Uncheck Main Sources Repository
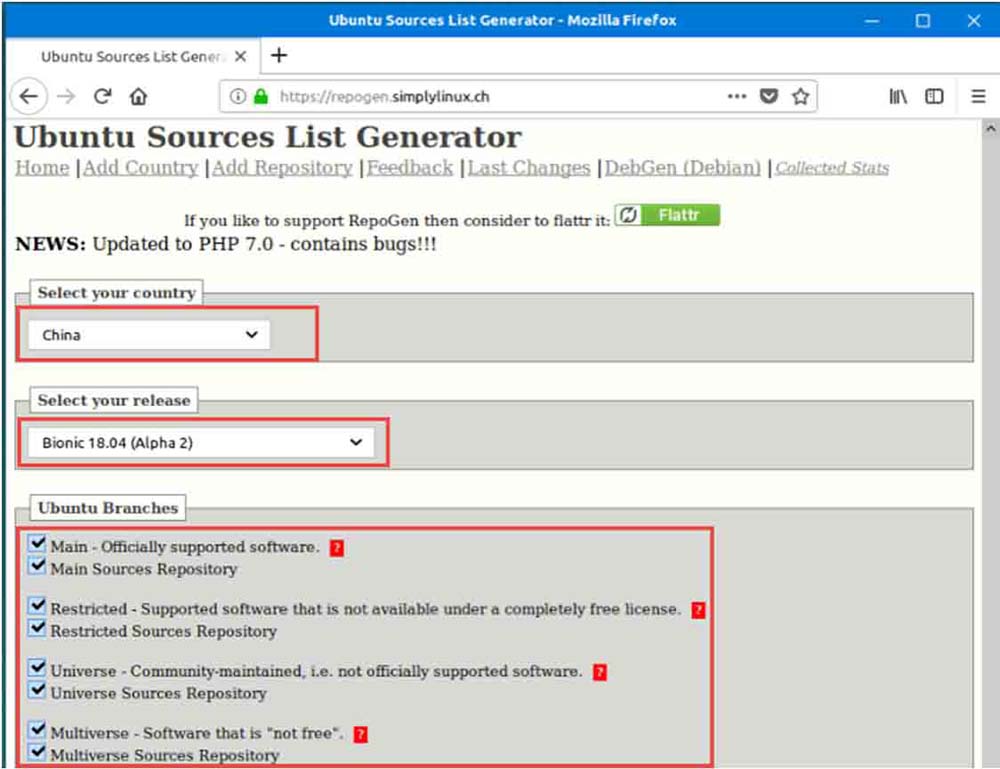1000x769 pixels. (38, 566)
